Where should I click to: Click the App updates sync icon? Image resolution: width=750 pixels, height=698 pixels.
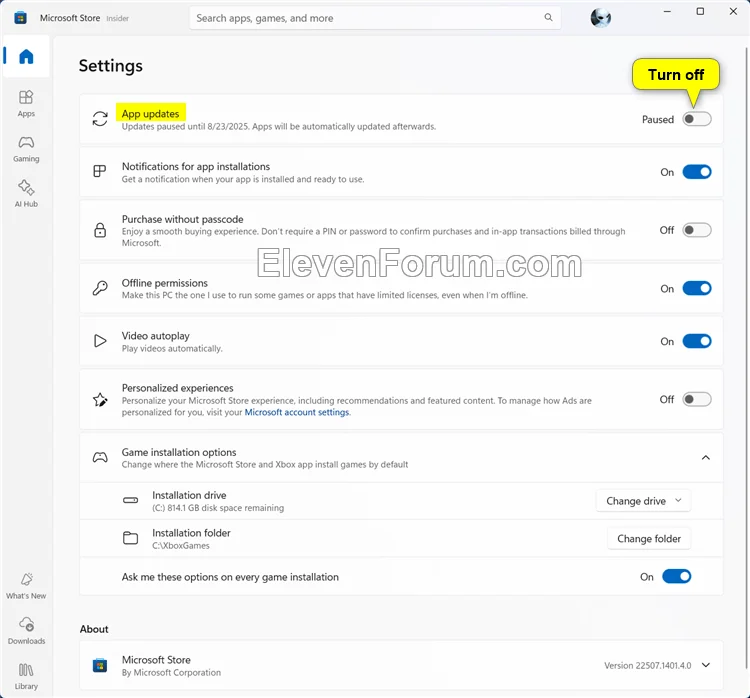[x=100, y=119]
